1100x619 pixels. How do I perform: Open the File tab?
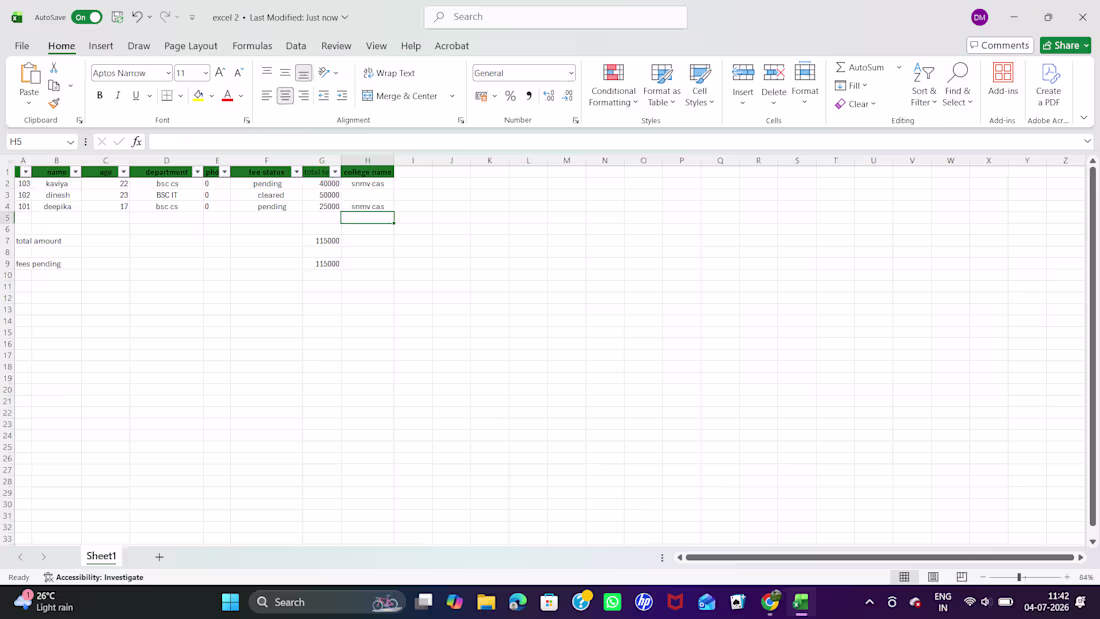coord(22,46)
